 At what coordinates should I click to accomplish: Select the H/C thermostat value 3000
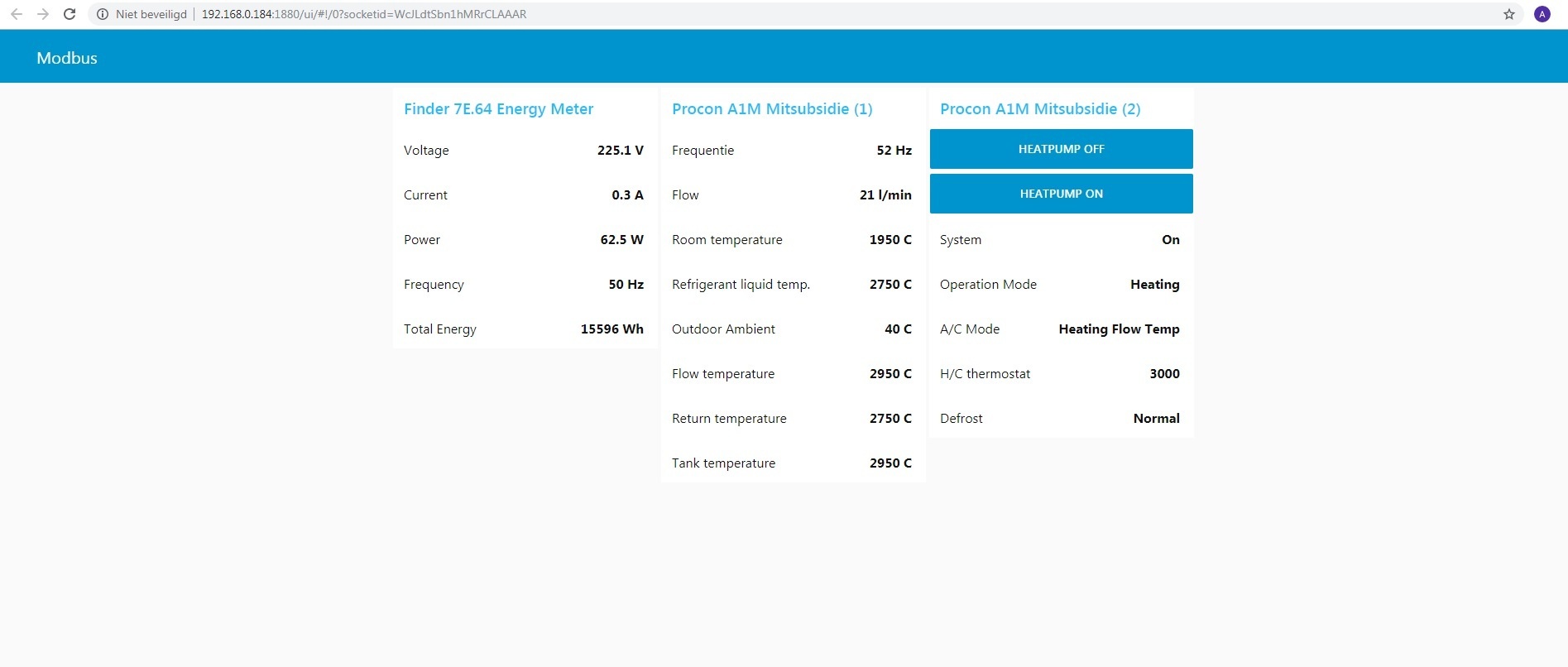pyautogui.click(x=1164, y=373)
